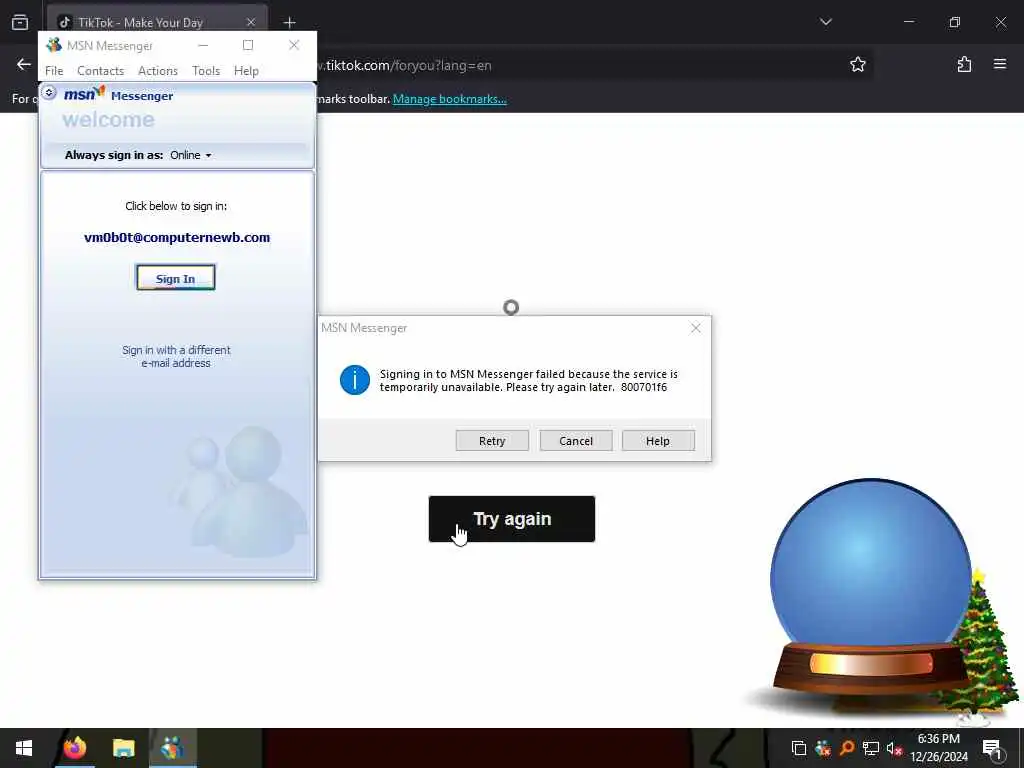The image size is (1024, 768).
Task: Click the MSN Messenger taskbar icon
Action: click(172, 748)
